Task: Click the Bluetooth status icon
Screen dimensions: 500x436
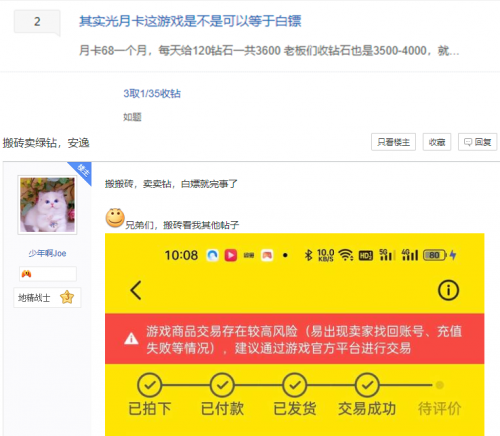Action: (308, 255)
